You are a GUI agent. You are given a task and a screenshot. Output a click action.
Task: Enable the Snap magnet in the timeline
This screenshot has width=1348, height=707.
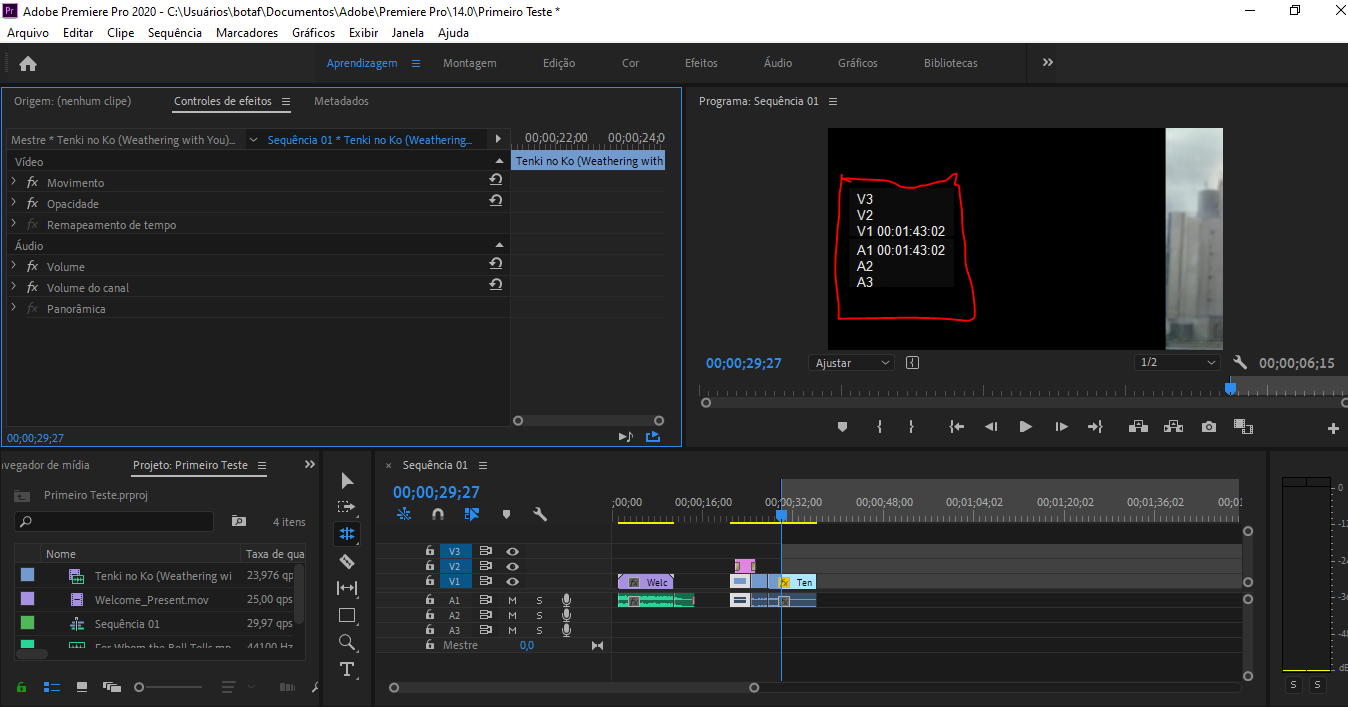[x=437, y=514]
